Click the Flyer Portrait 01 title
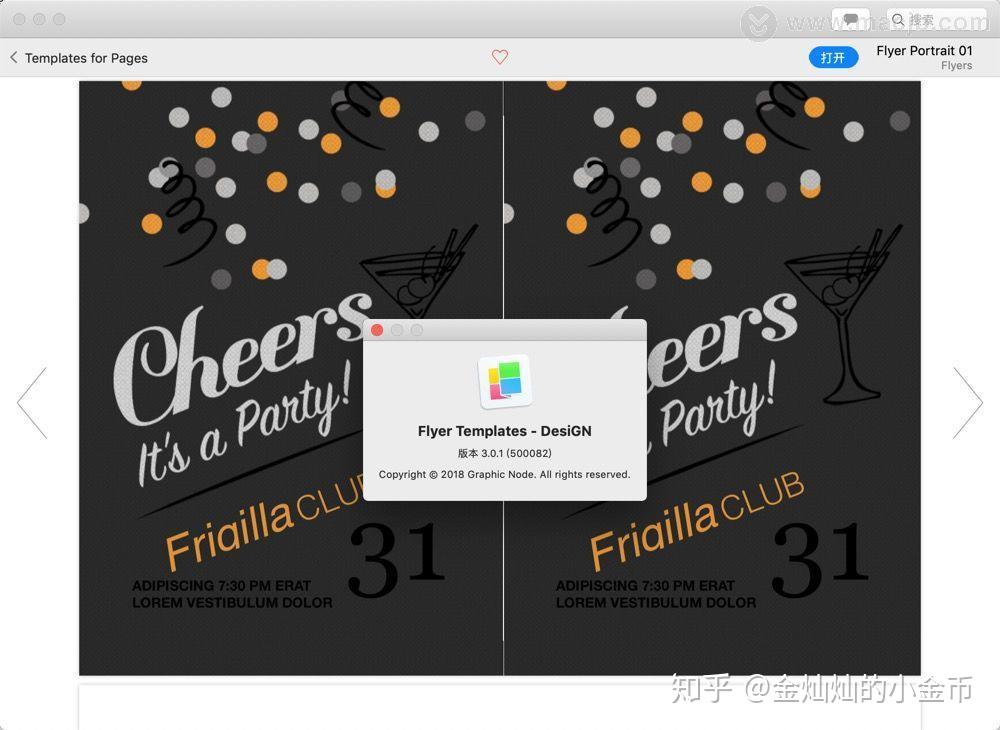 click(924, 50)
